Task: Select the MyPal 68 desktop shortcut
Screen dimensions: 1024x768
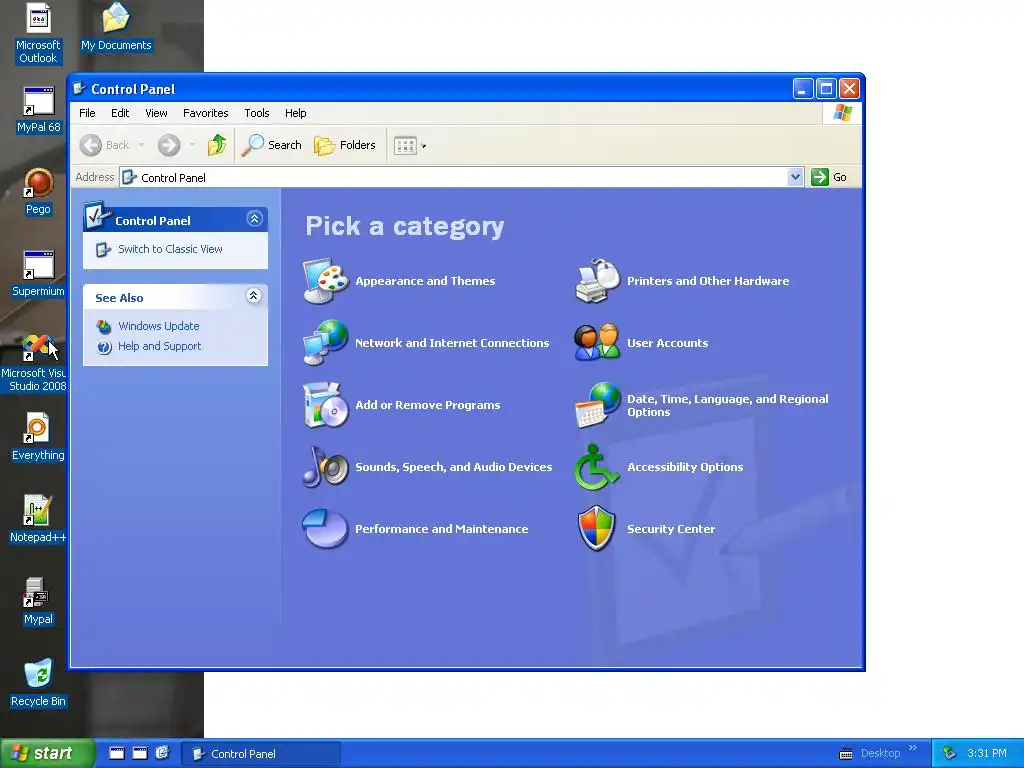Action: (x=38, y=109)
